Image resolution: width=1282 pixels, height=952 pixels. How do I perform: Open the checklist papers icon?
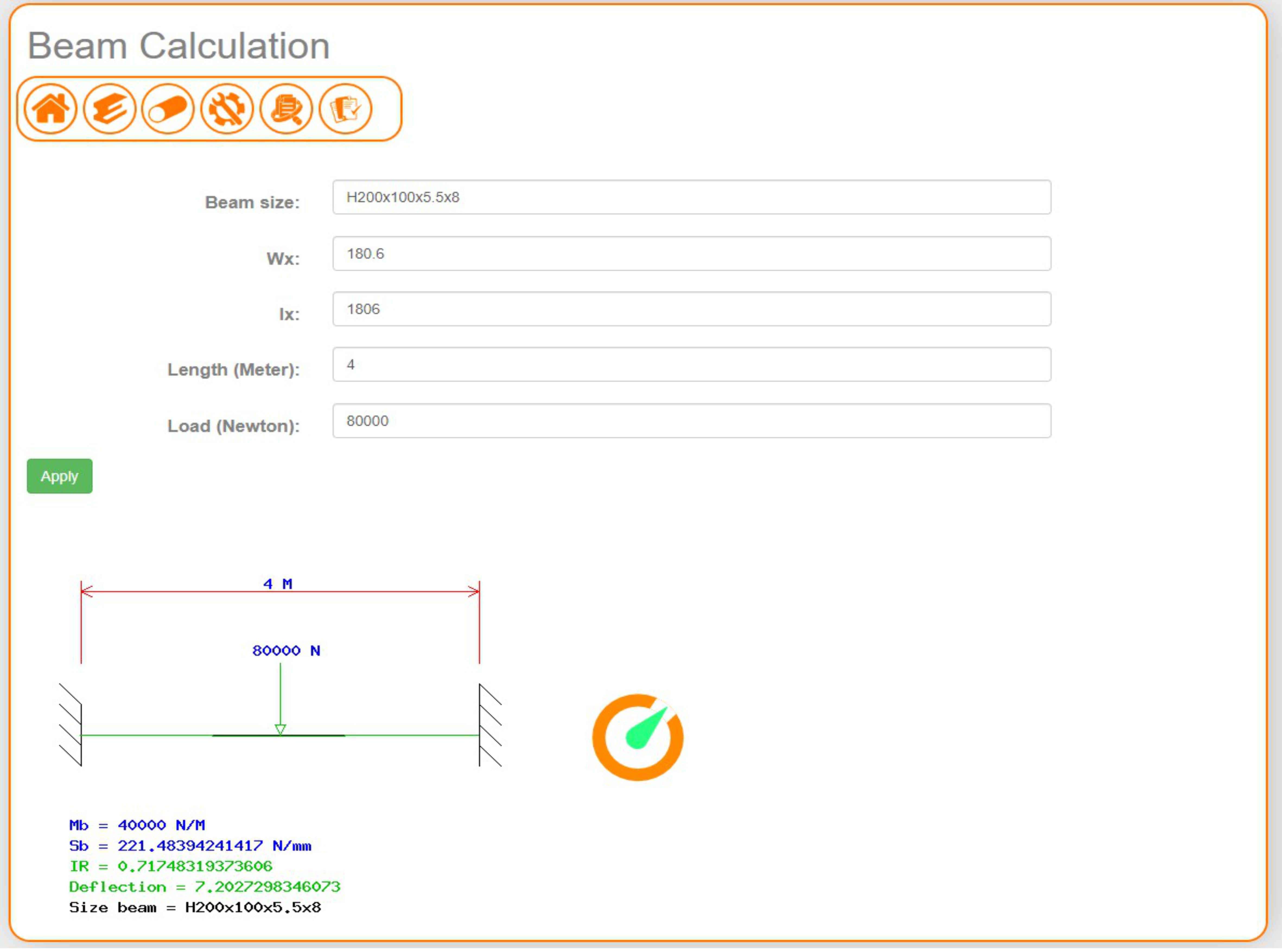coord(346,109)
